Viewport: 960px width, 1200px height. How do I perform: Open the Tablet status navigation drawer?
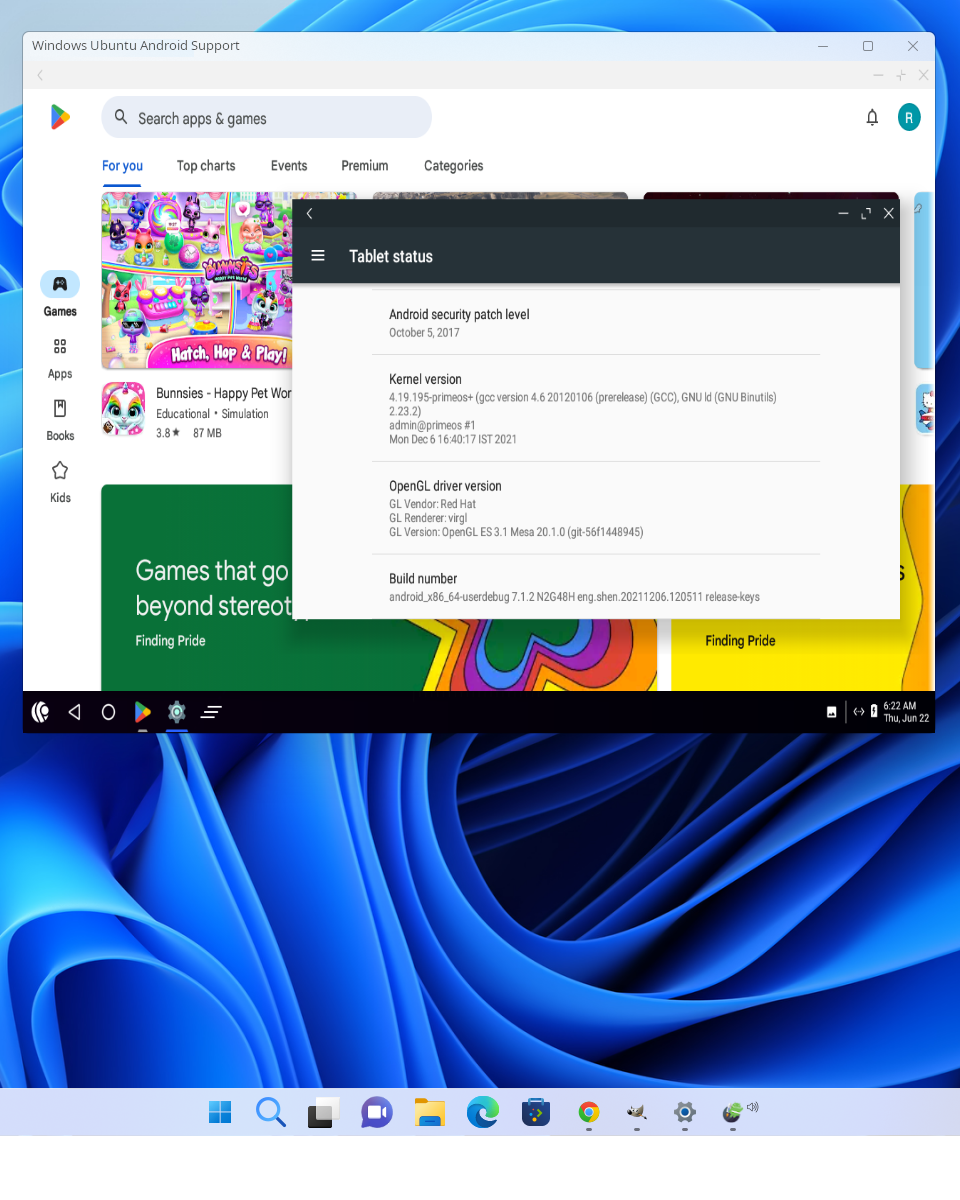(x=318, y=255)
